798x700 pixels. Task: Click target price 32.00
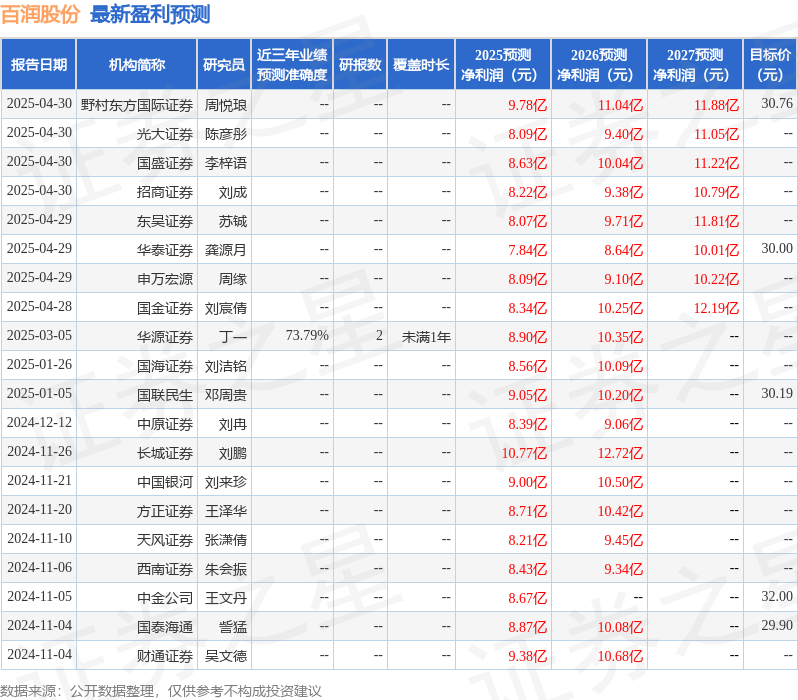click(x=777, y=597)
